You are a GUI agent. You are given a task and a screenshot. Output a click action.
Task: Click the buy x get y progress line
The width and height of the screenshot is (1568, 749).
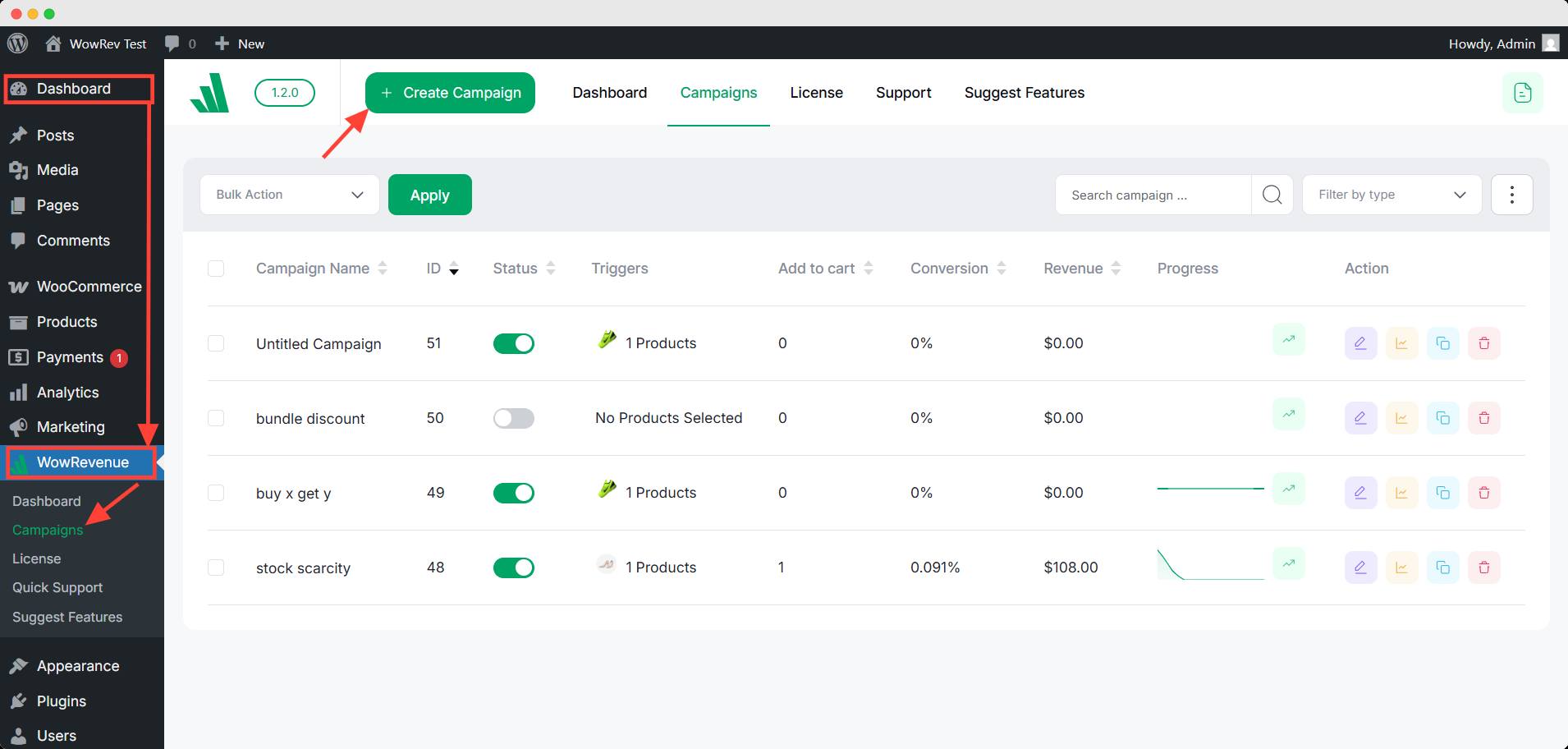[1210, 489]
